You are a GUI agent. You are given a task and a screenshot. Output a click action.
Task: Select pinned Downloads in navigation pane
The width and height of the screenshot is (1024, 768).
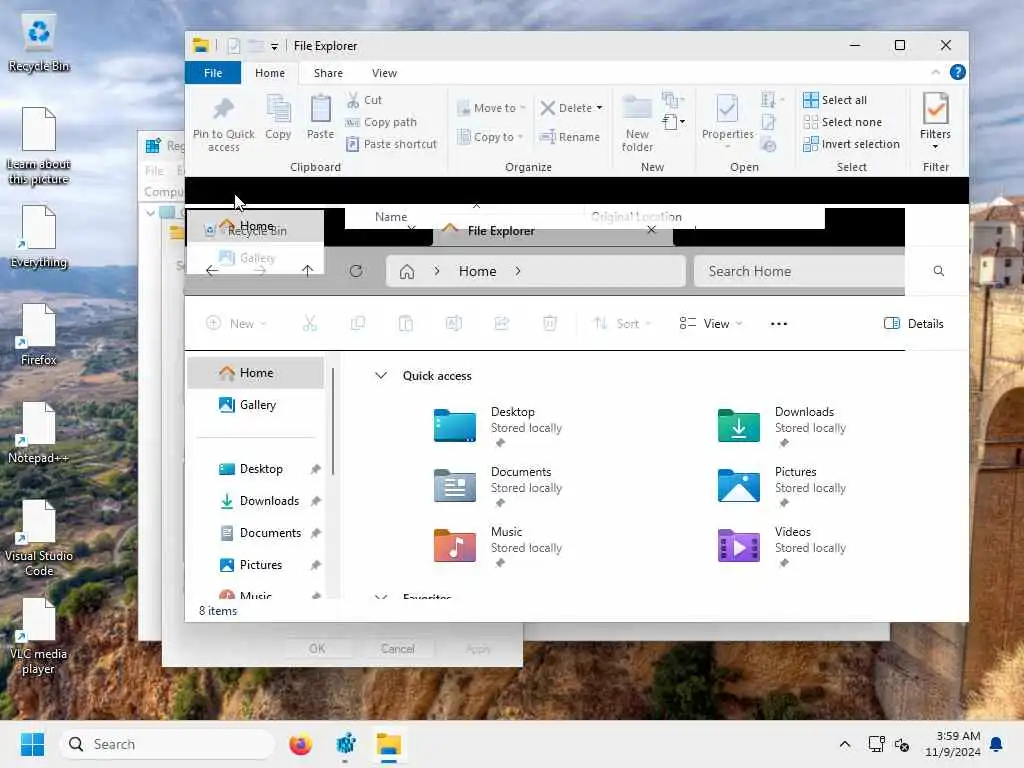255,501
